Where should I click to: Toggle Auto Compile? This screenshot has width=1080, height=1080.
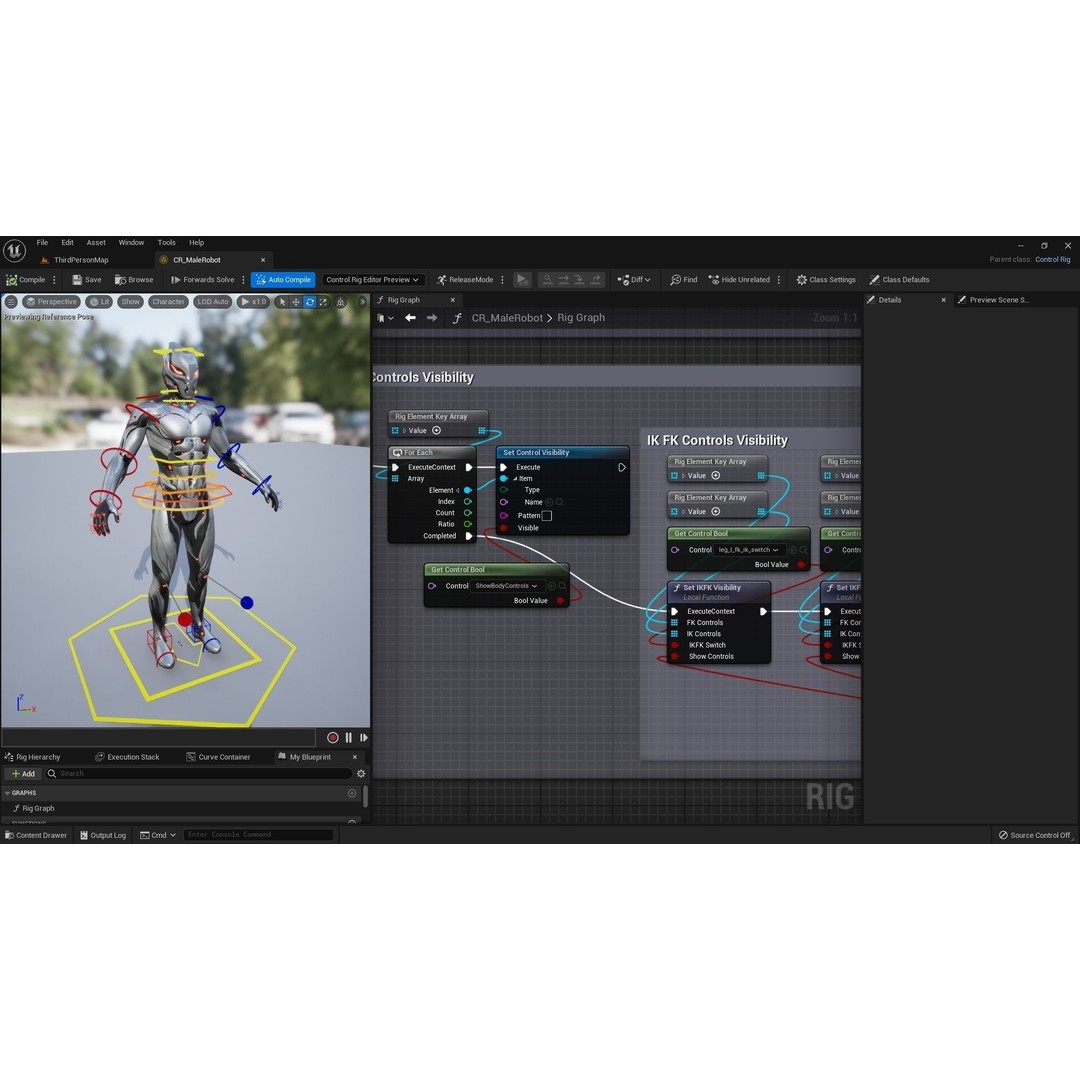pyautogui.click(x=283, y=280)
